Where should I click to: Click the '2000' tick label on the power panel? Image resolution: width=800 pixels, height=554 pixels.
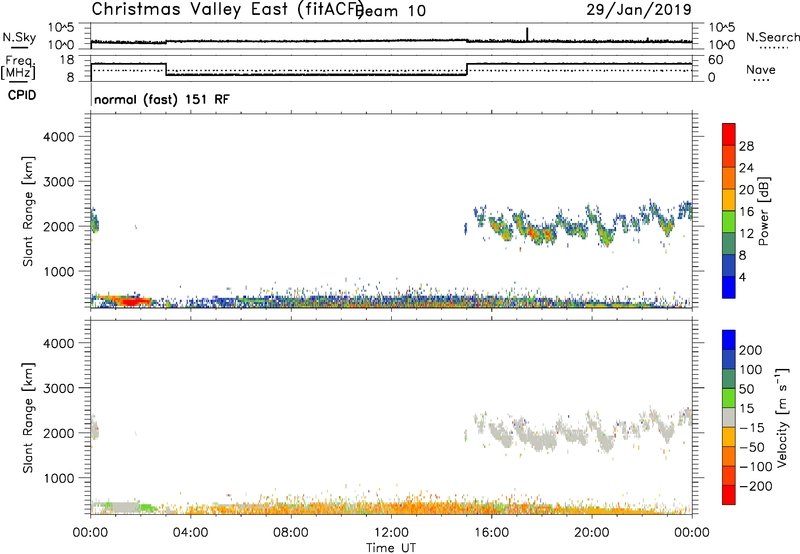pos(59,226)
